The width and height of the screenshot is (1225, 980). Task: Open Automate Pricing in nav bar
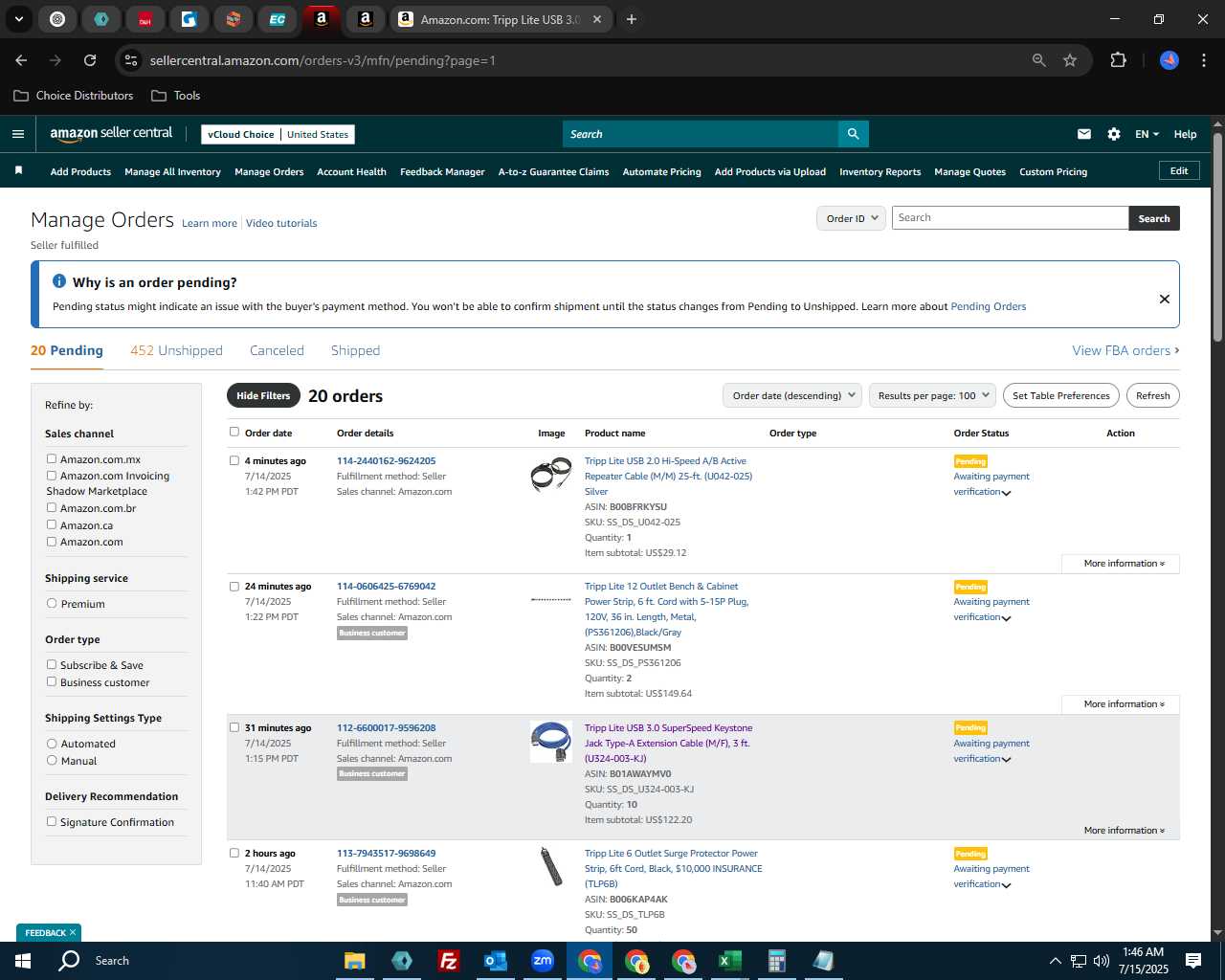(661, 172)
